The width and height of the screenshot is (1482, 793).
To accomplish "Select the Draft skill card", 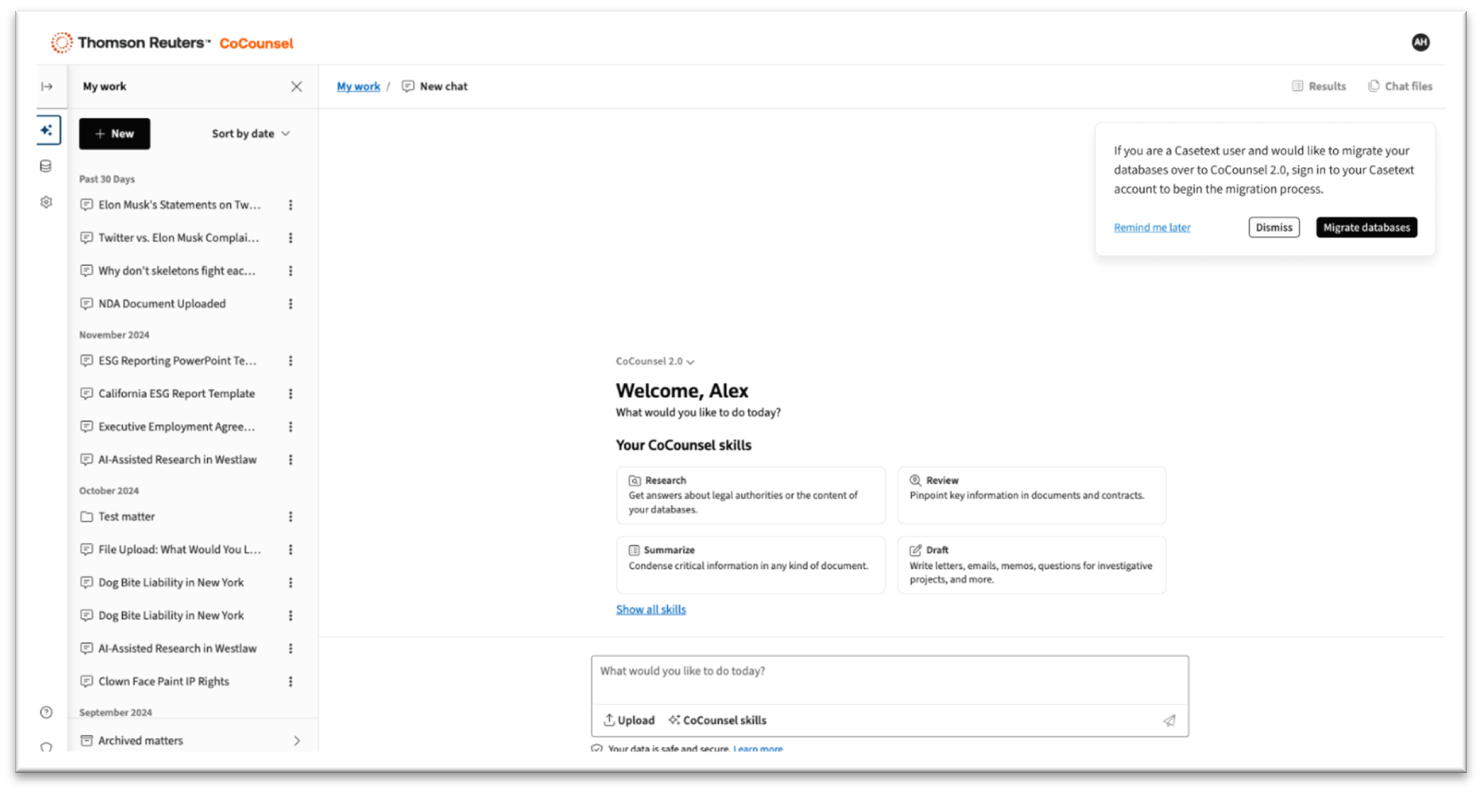I will click(1032, 565).
